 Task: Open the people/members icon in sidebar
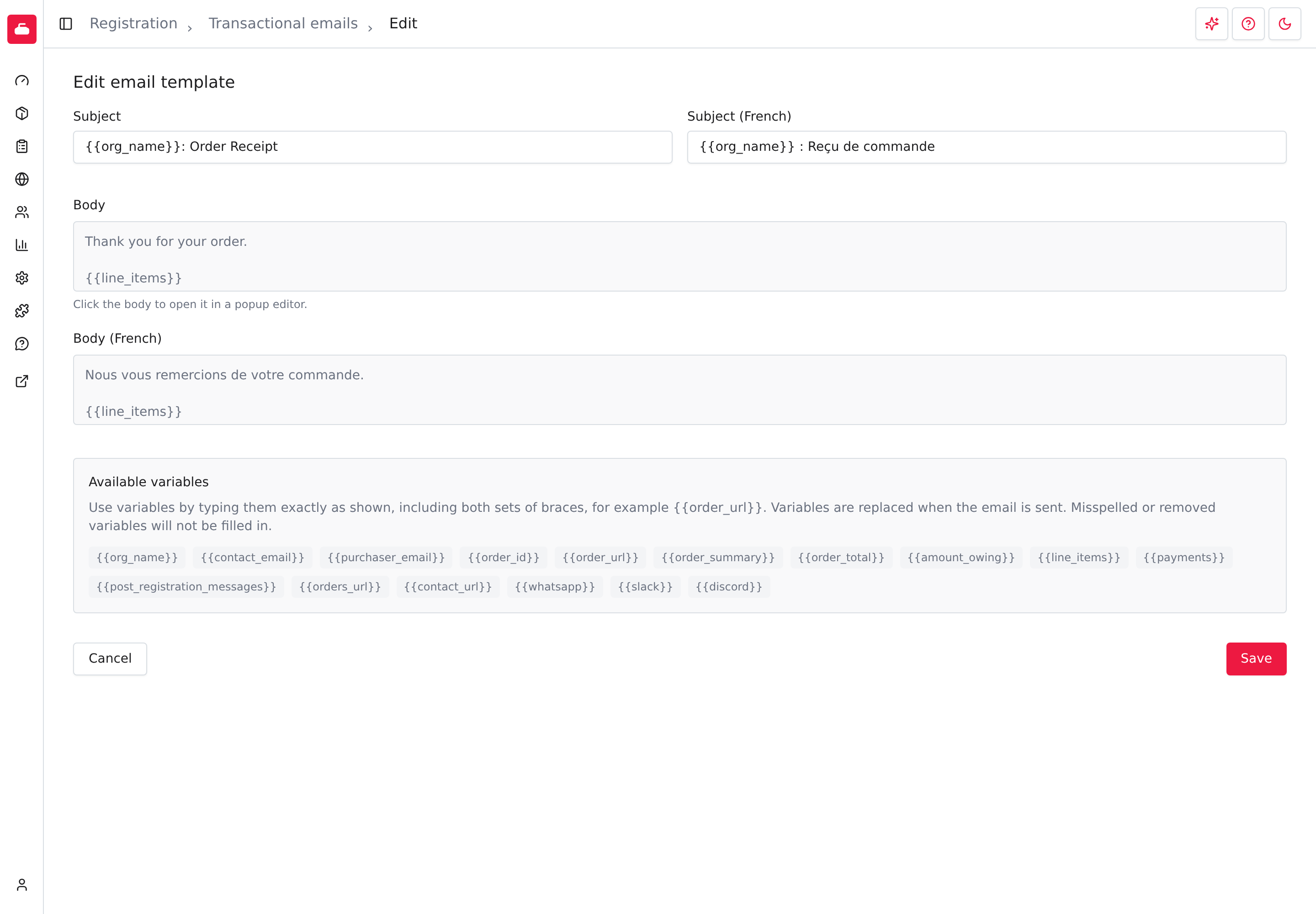[22, 213]
